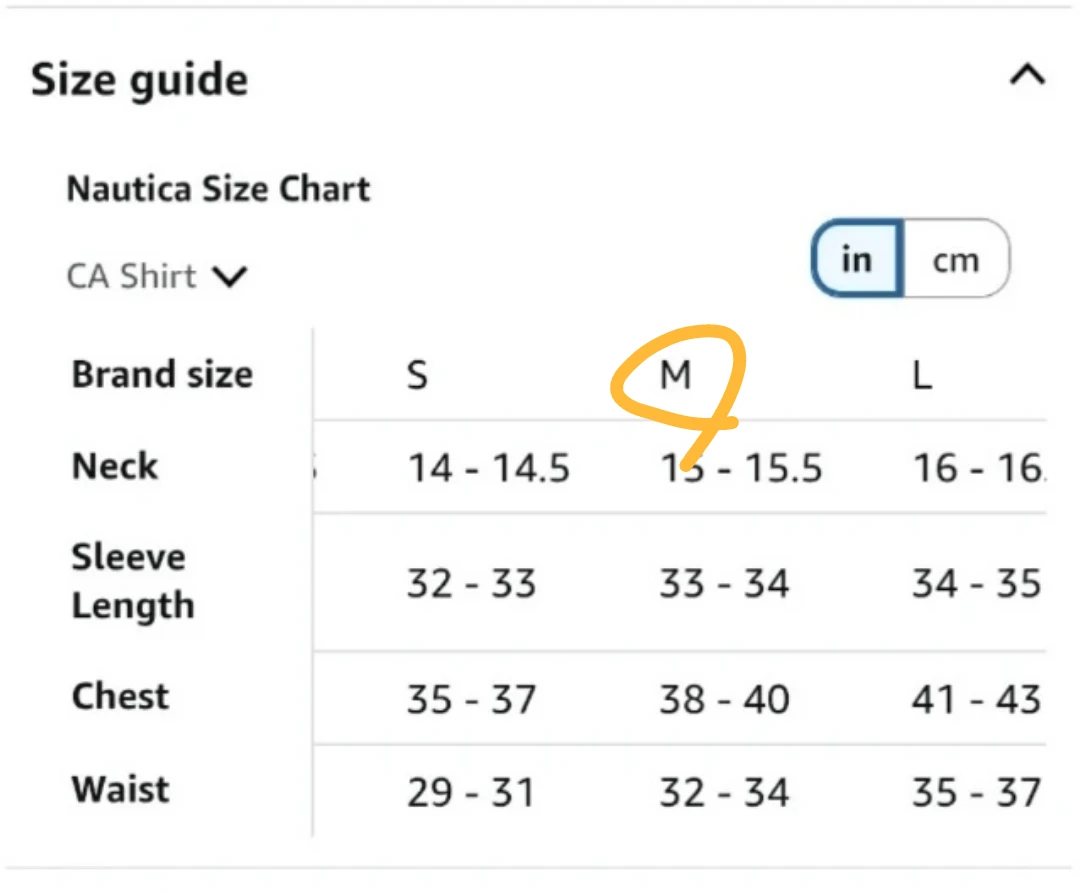
Task: Click medium sleeve length 33 - 34
Action: [724, 584]
